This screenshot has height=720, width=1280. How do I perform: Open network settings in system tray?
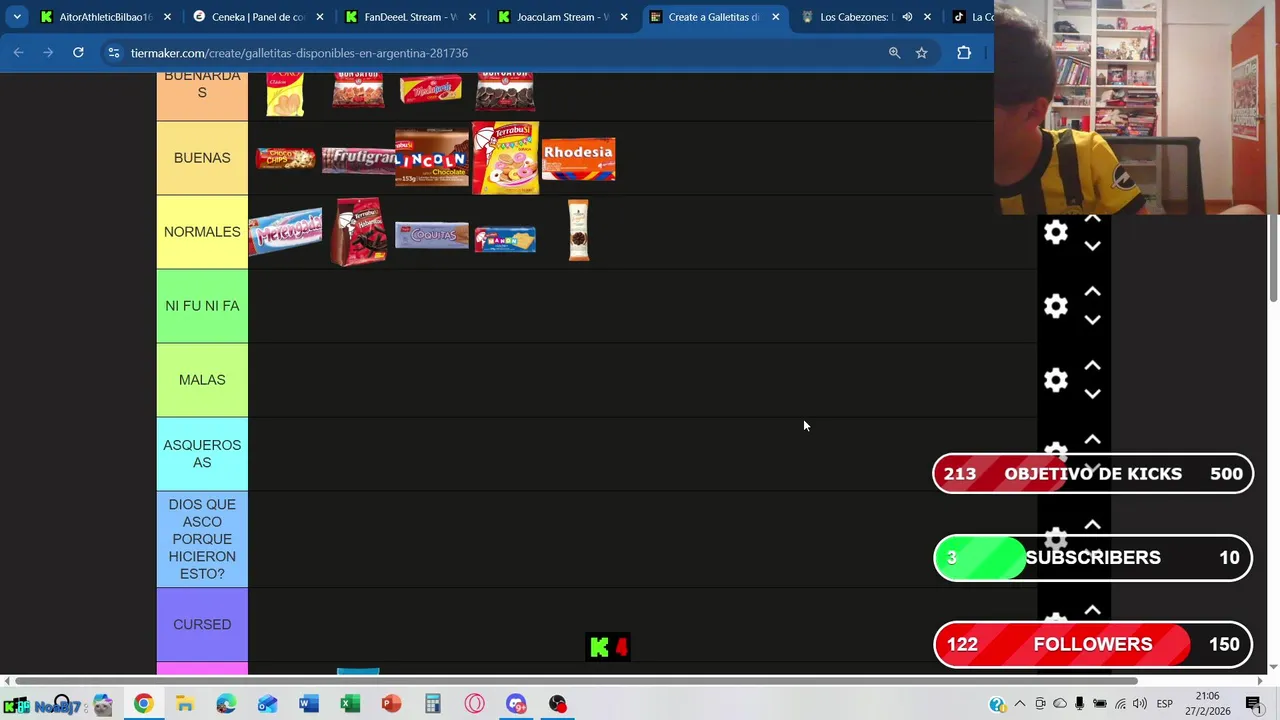[1120, 704]
